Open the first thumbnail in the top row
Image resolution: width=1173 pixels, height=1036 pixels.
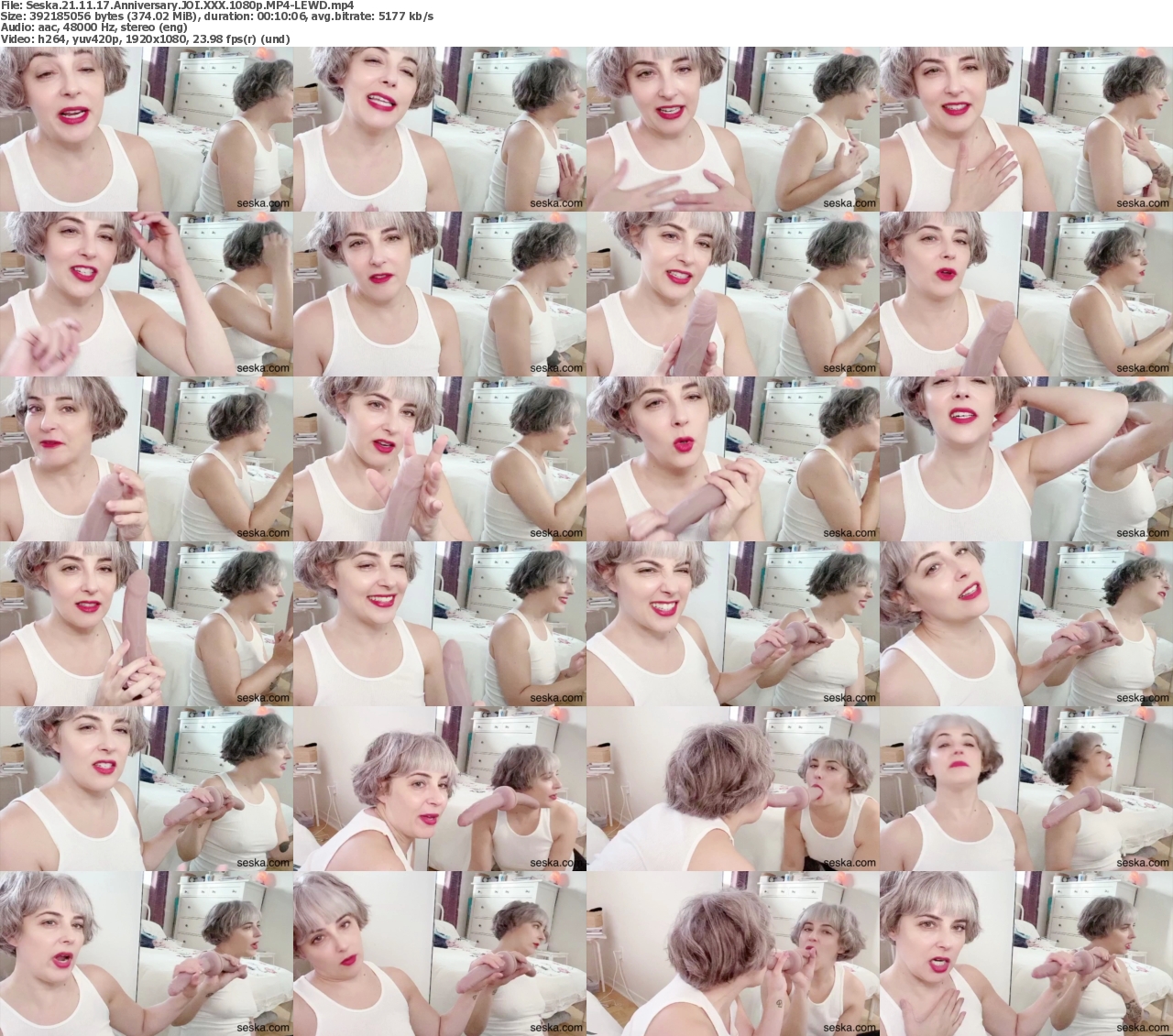(x=147, y=129)
